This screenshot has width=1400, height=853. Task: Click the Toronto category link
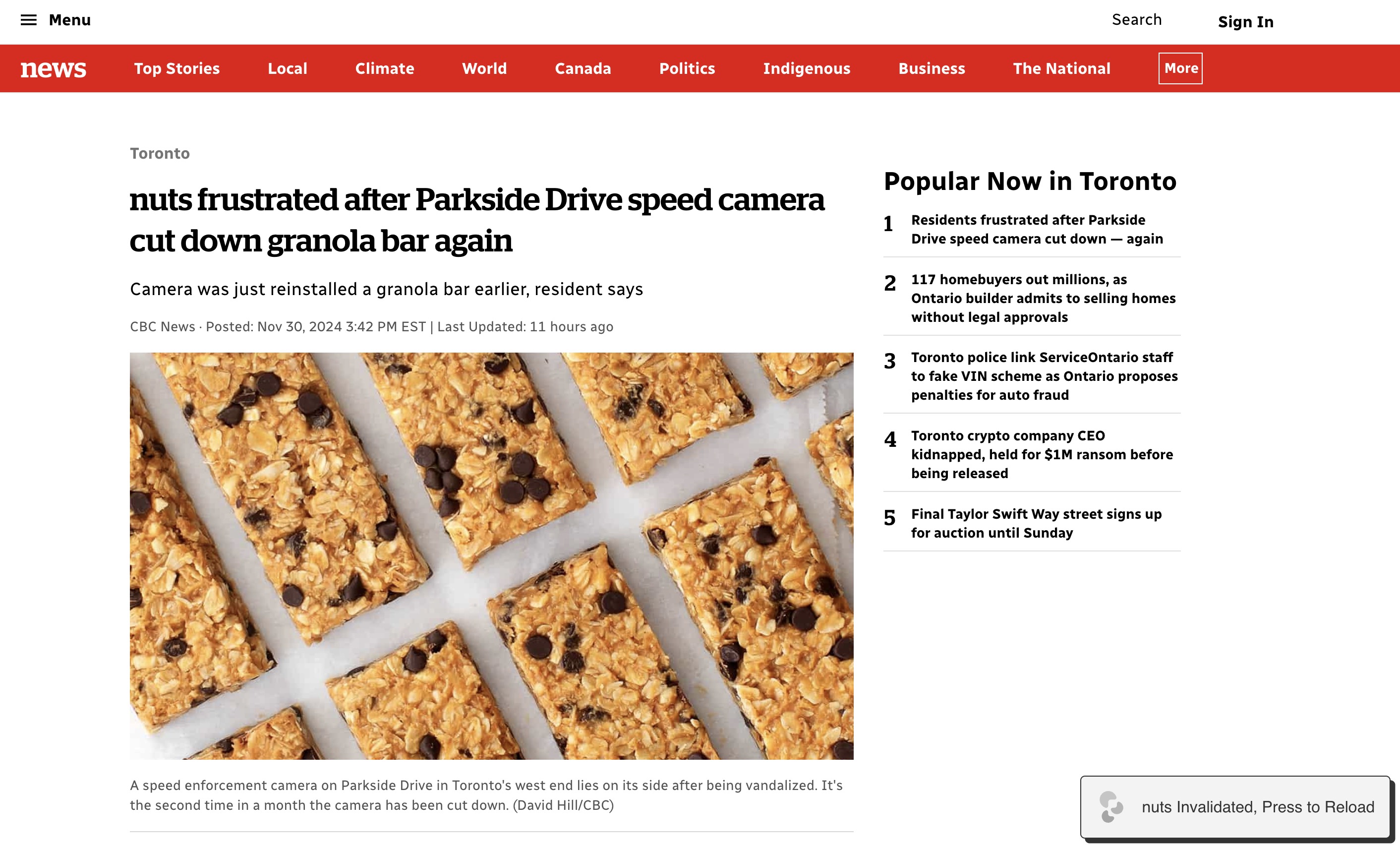click(160, 153)
